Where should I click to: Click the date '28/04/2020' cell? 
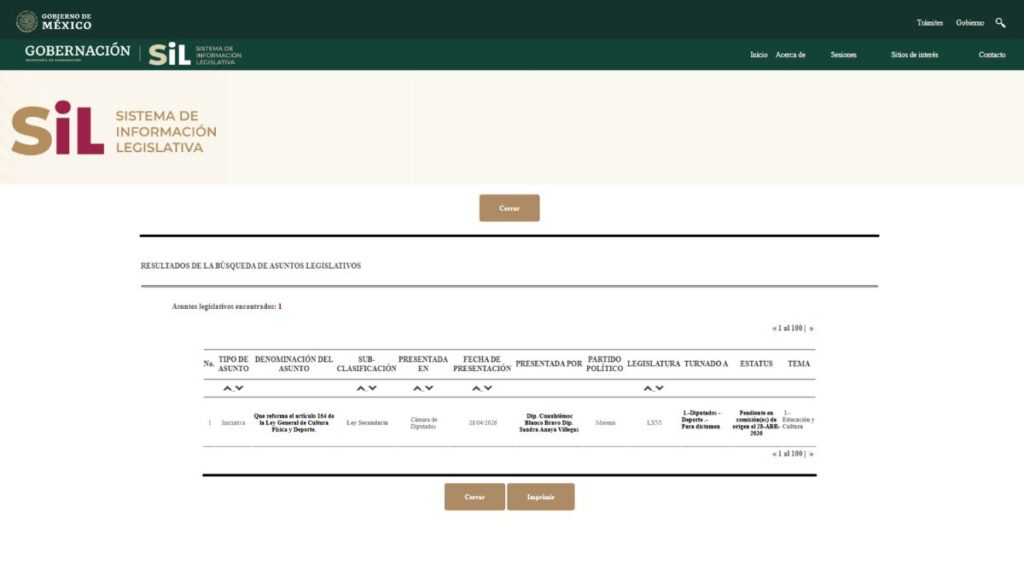click(x=483, y=423)
